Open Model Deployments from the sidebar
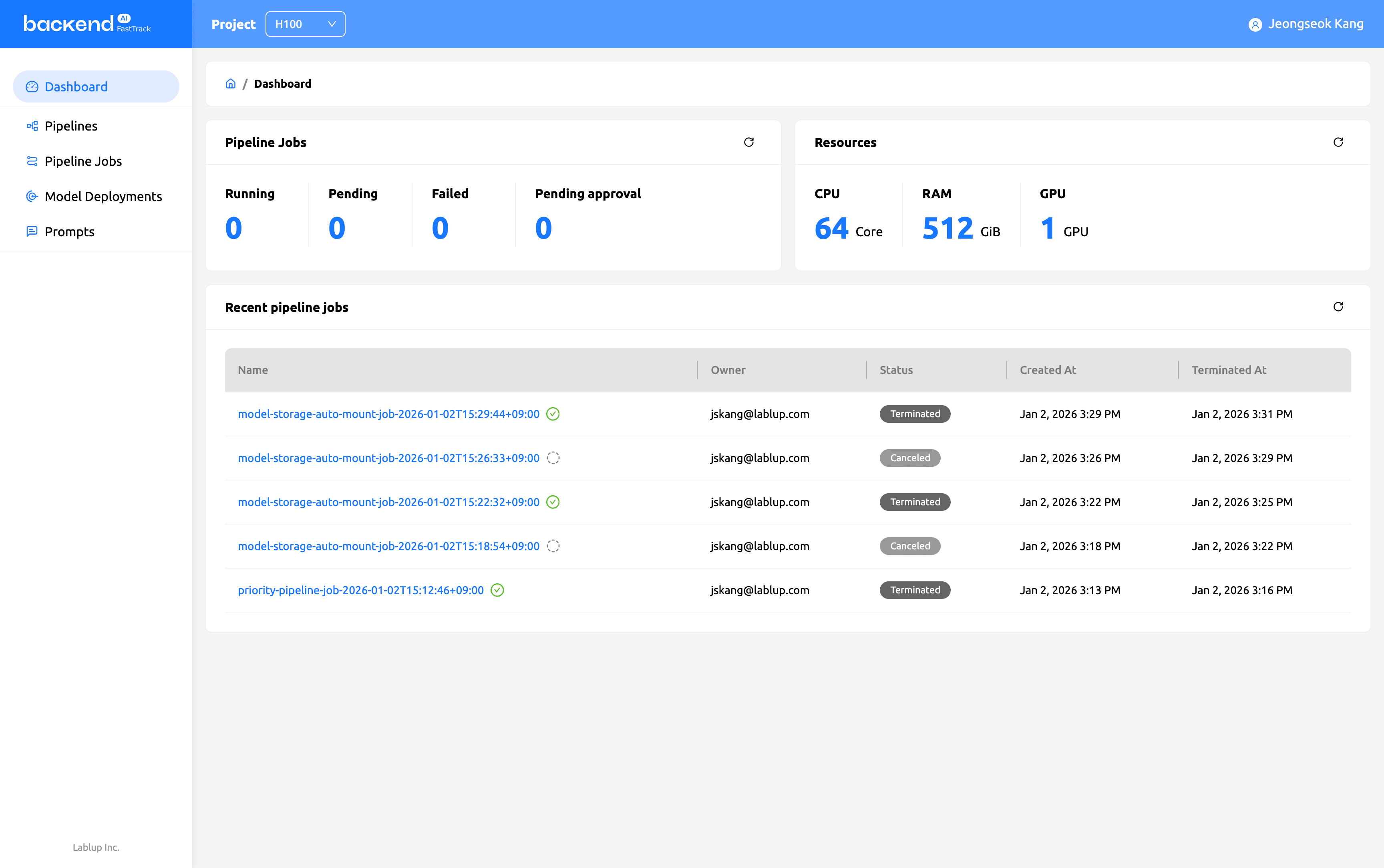 [103, 196]
